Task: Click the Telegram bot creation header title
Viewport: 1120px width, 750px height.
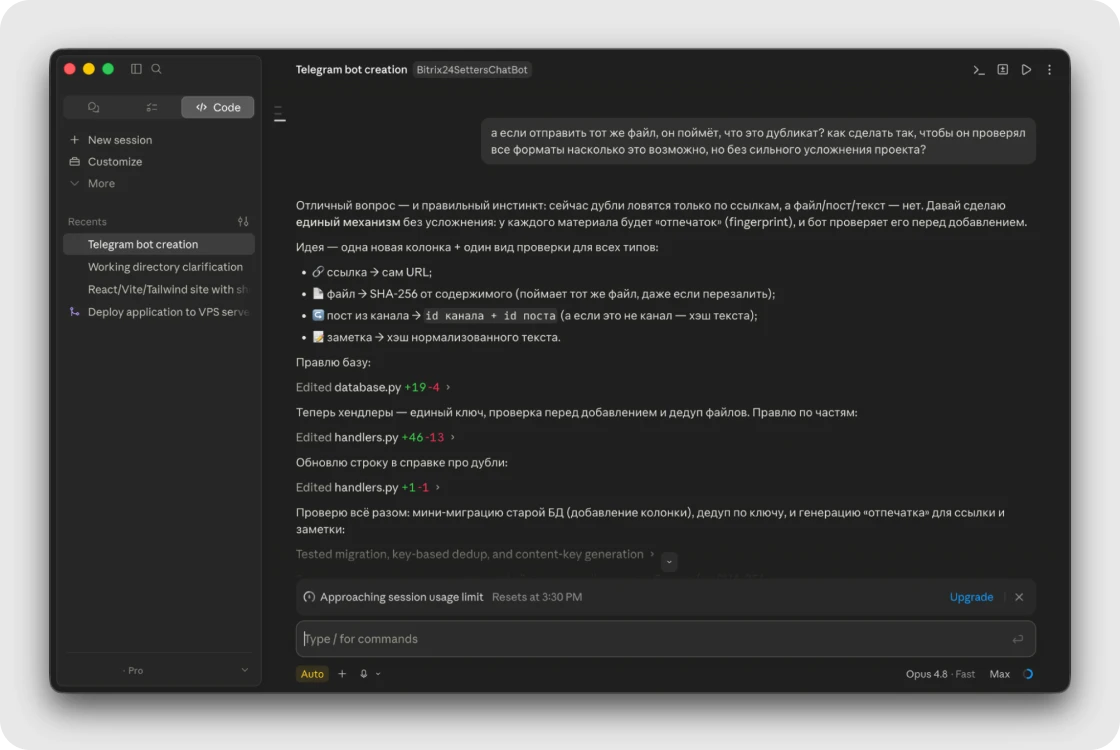Action: (x=351, y=69)
